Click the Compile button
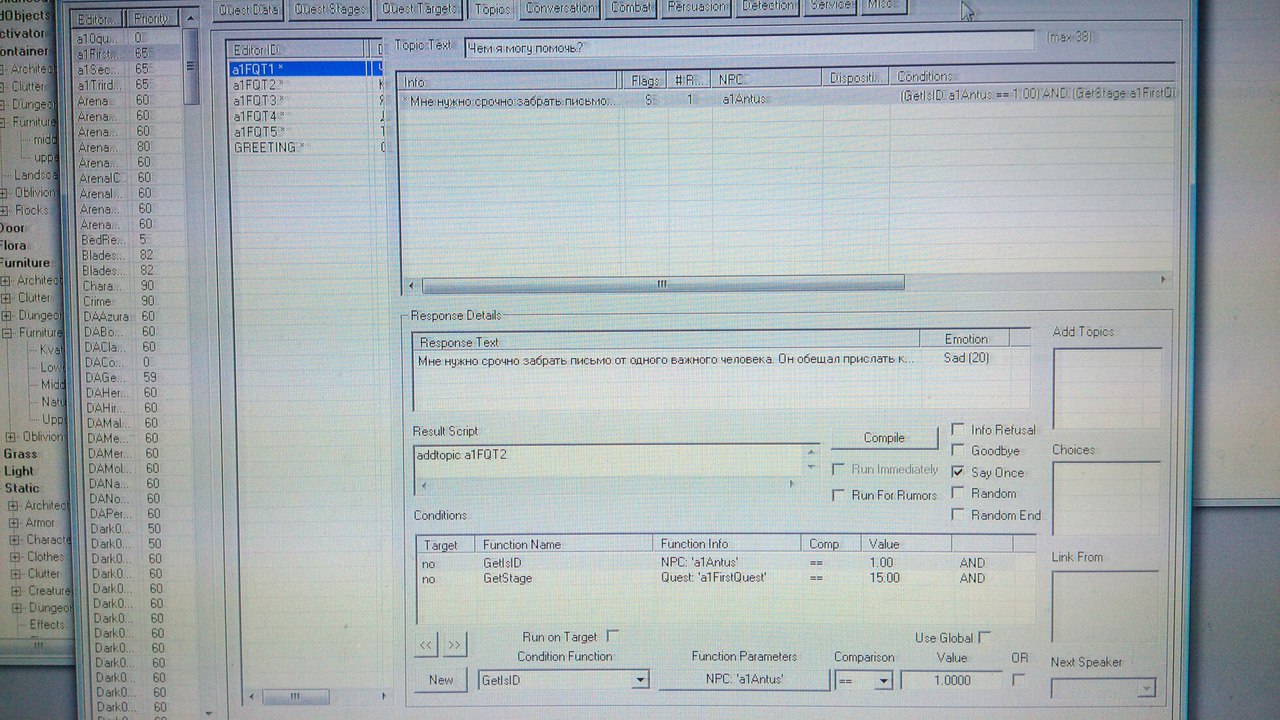Viewport: 1280px width, 720px height. pyautogui.click(x=884, y=438)
